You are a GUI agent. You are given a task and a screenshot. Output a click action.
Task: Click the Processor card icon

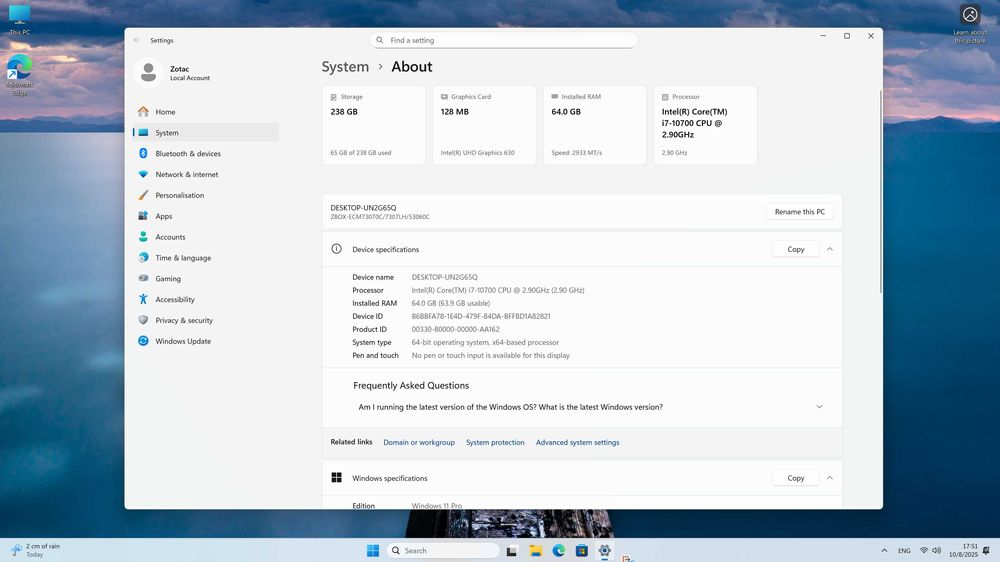point(665,97)
